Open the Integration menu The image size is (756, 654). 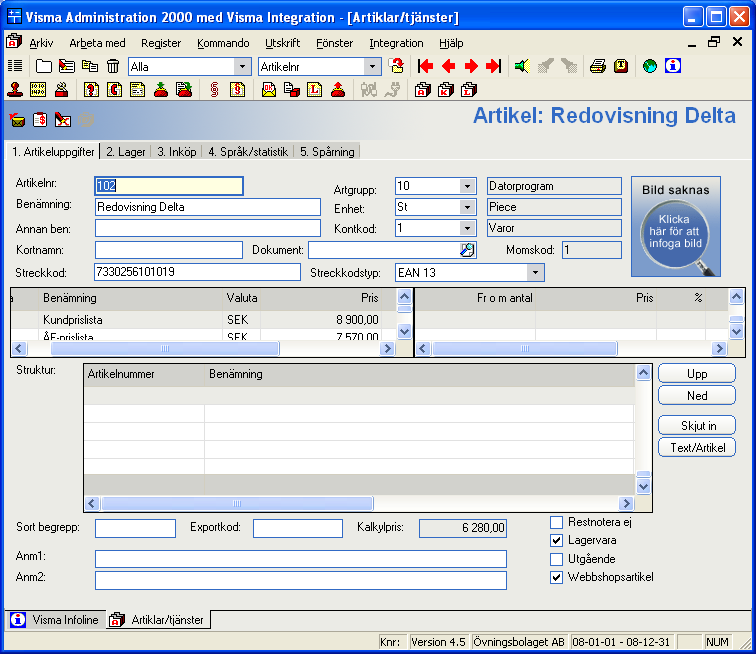[x=396, y=43]
